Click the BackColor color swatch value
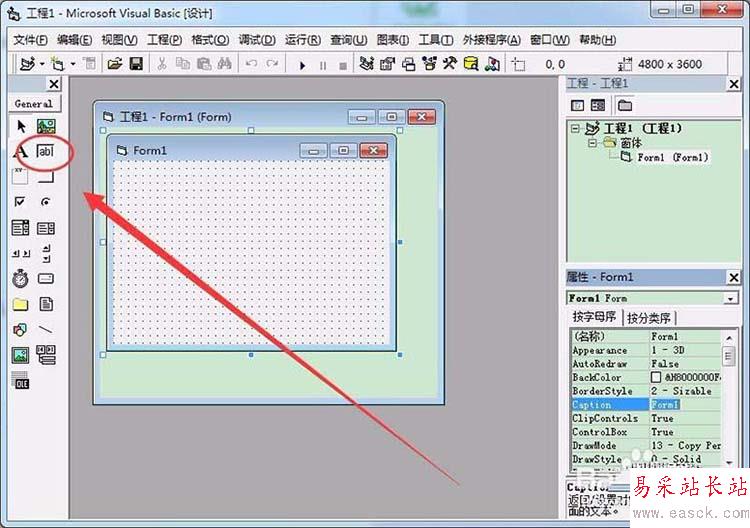 pyautogui.click(x=656, y=377)
